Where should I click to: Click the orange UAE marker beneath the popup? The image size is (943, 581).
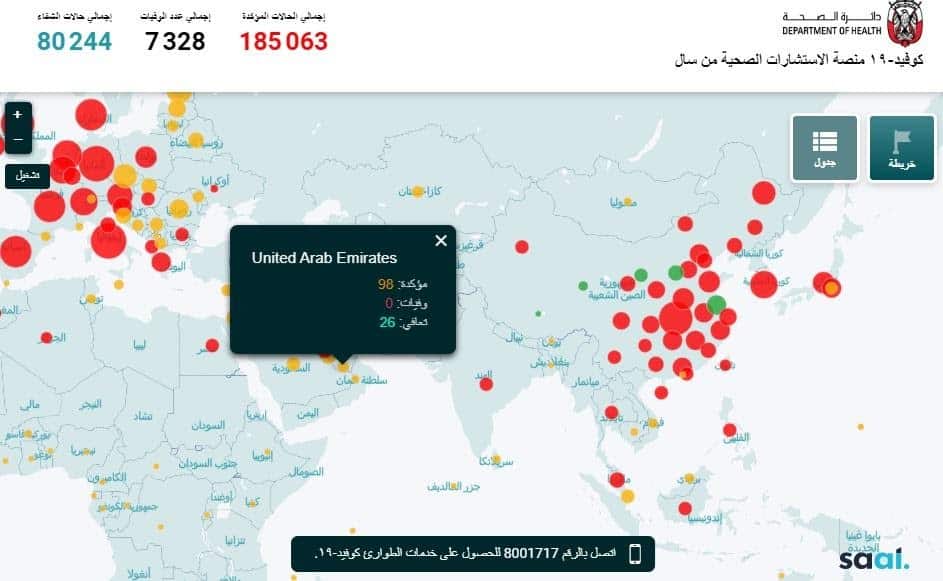pyautogui.click(x=343, y=367)
